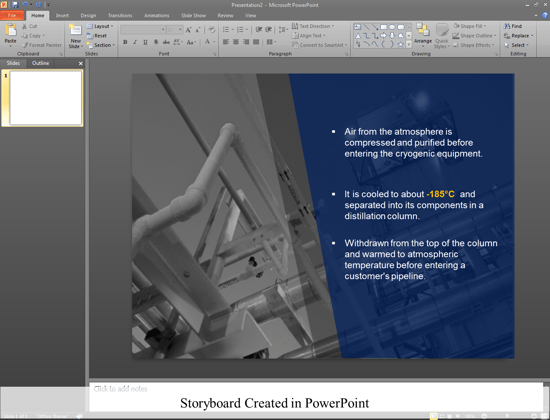Viewport: 550px width, 420px height.
Task: Cut the selection with the scissors icon
Action: [29, 26]
